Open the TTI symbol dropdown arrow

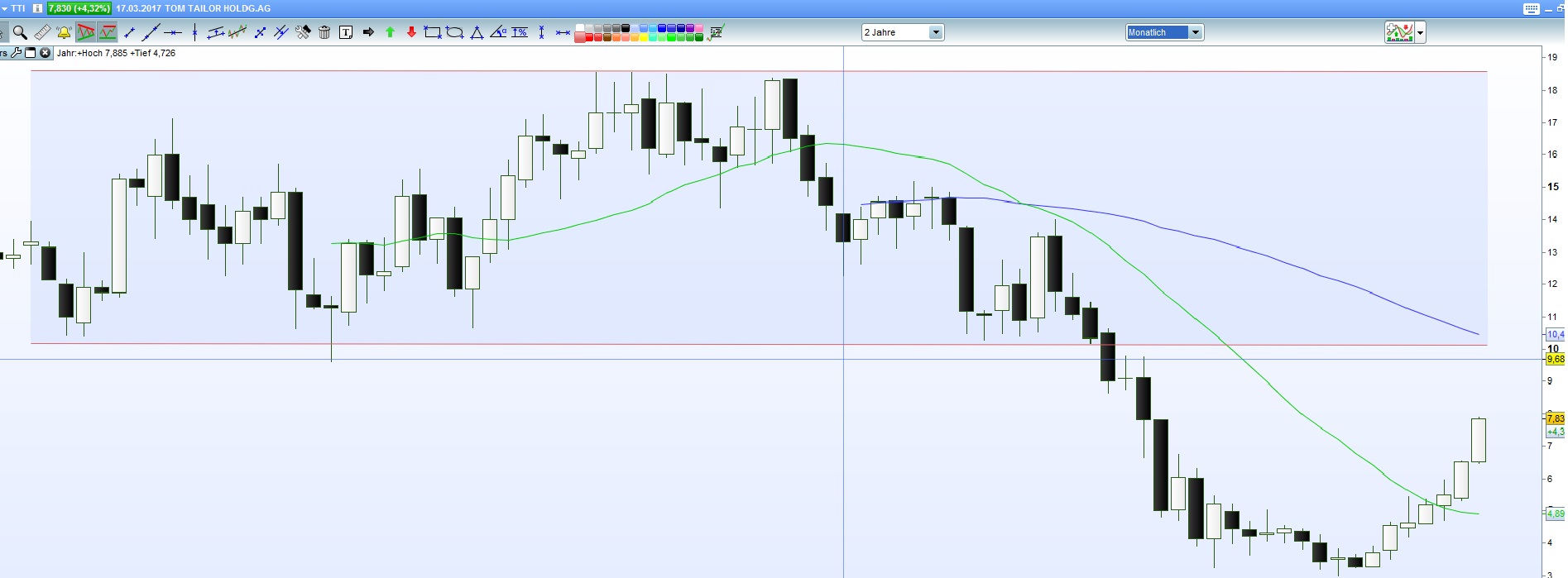(4, 8)
